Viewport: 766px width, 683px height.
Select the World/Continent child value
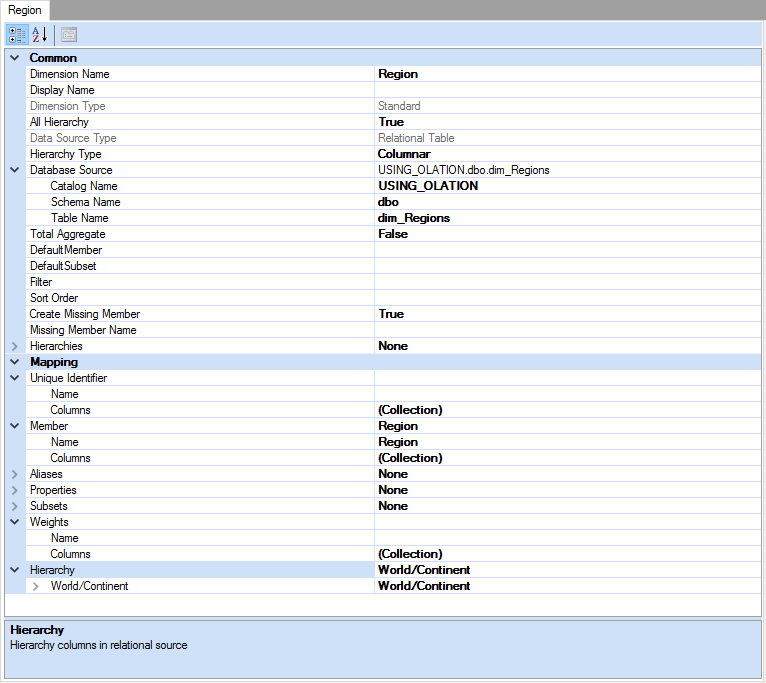coord(568,586)
